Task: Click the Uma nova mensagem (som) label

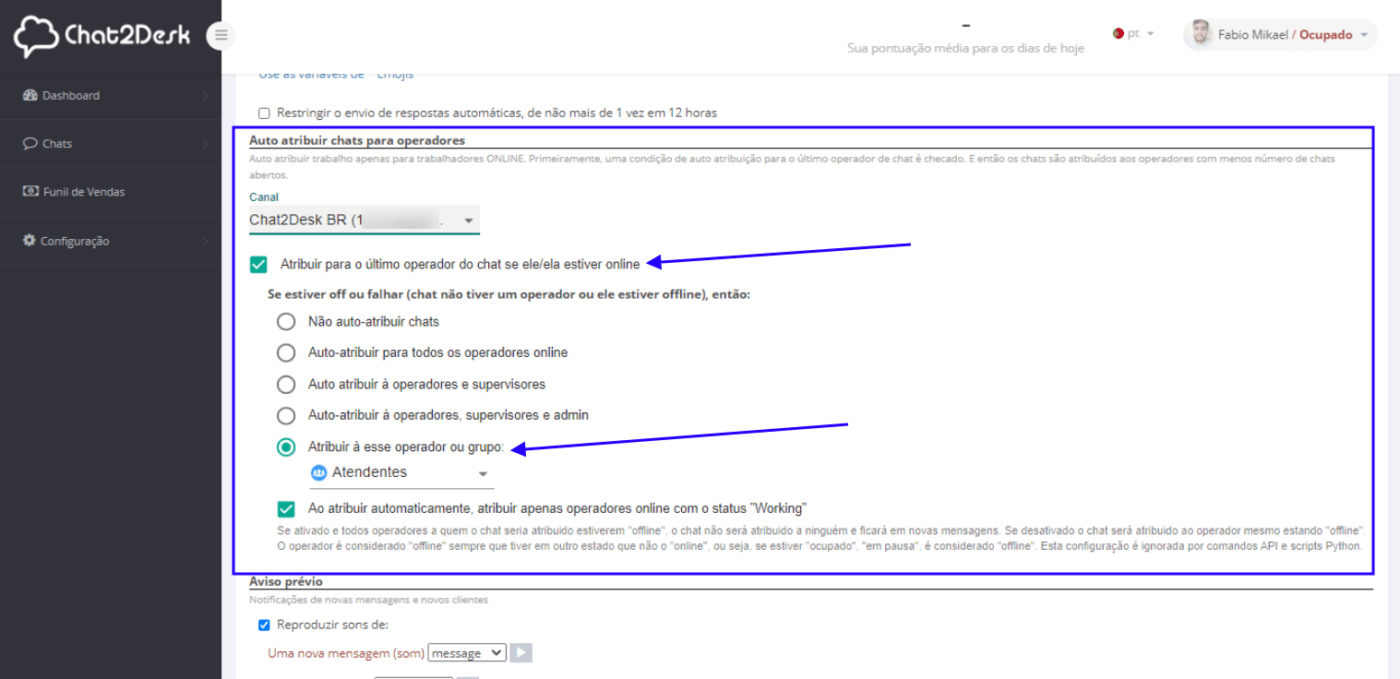Action: pyautogui.click(x=346, y=653)
